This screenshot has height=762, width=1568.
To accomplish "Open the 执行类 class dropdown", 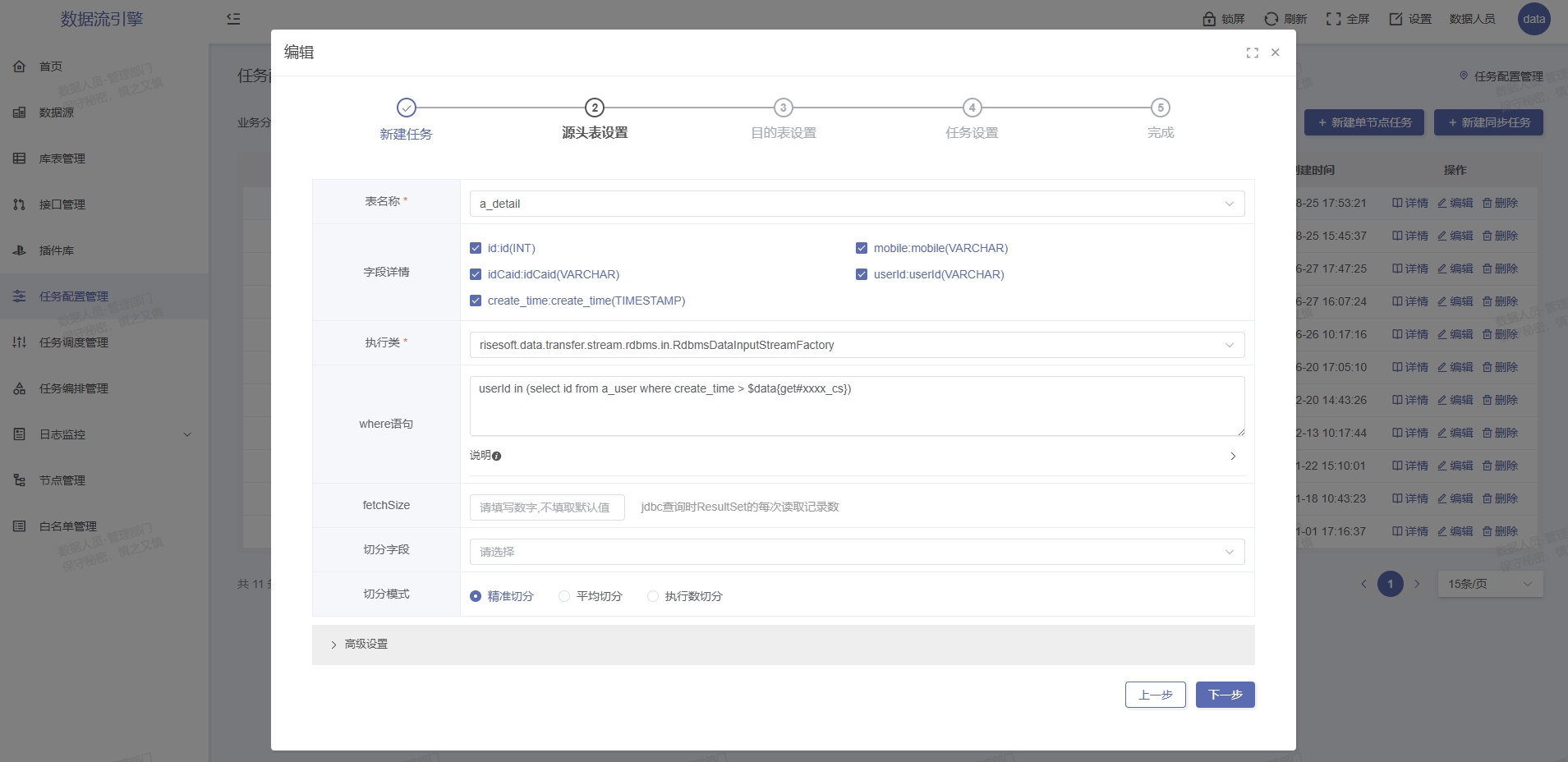I will click(x=857, y=345).
